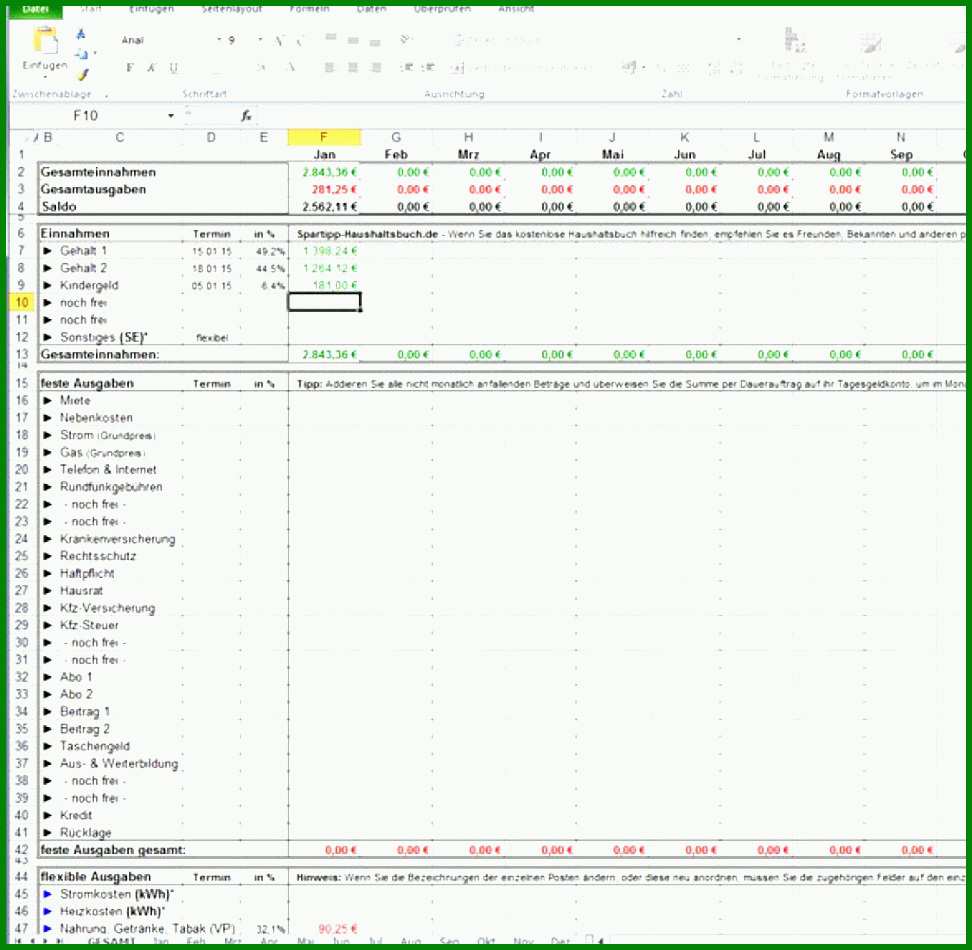Toggle bottom vertical alignment

click(374, 43)
